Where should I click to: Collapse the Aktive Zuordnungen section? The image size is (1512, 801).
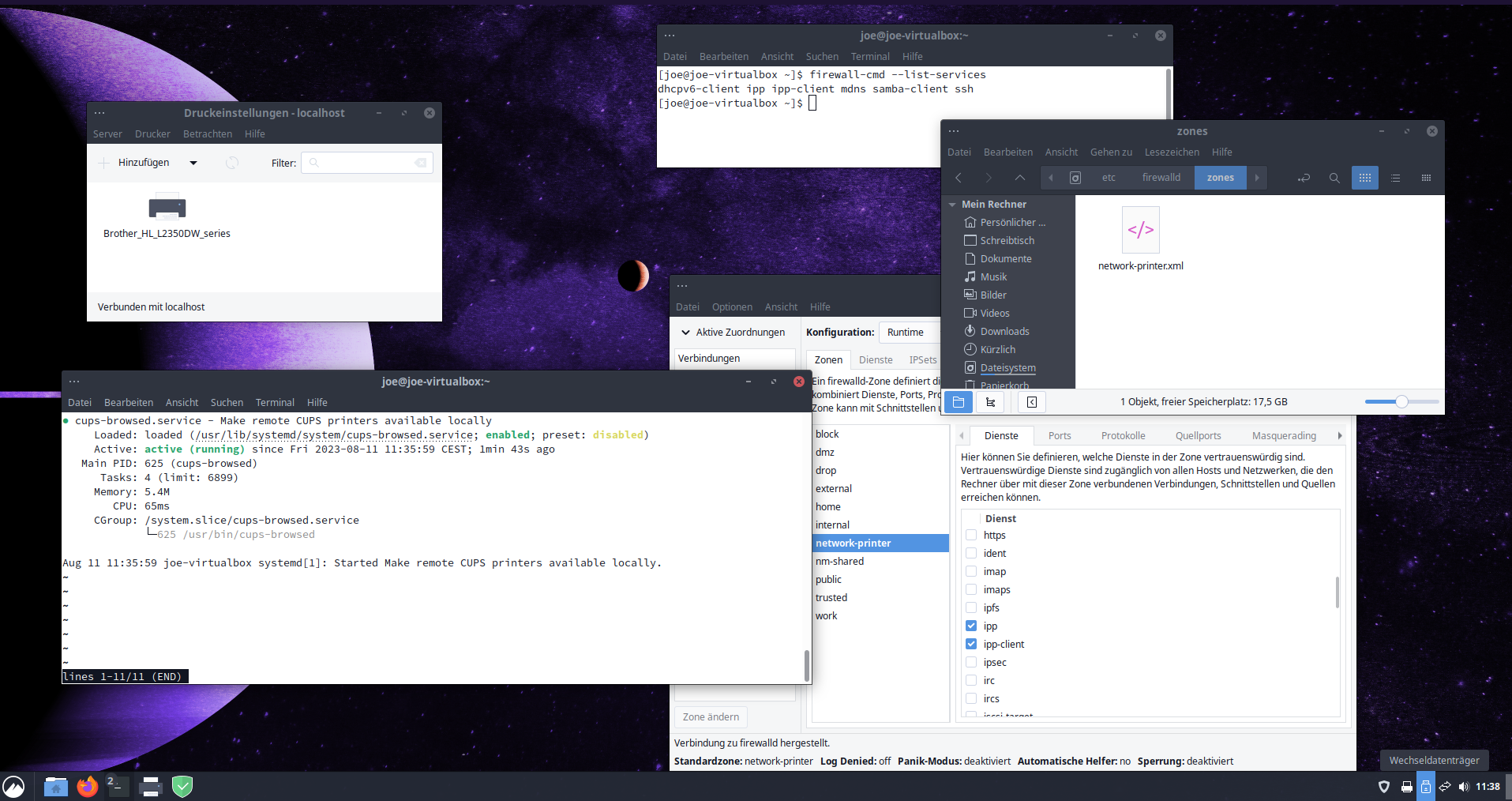685,332
